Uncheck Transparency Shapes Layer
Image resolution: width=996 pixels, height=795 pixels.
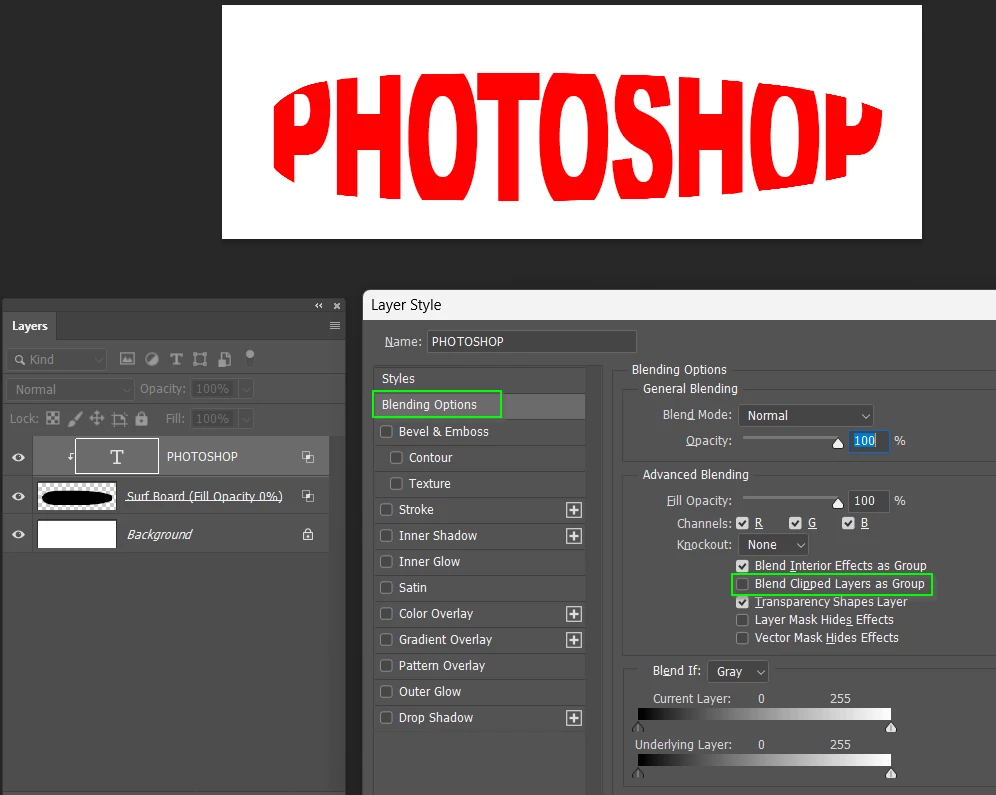tap(742, 601)
